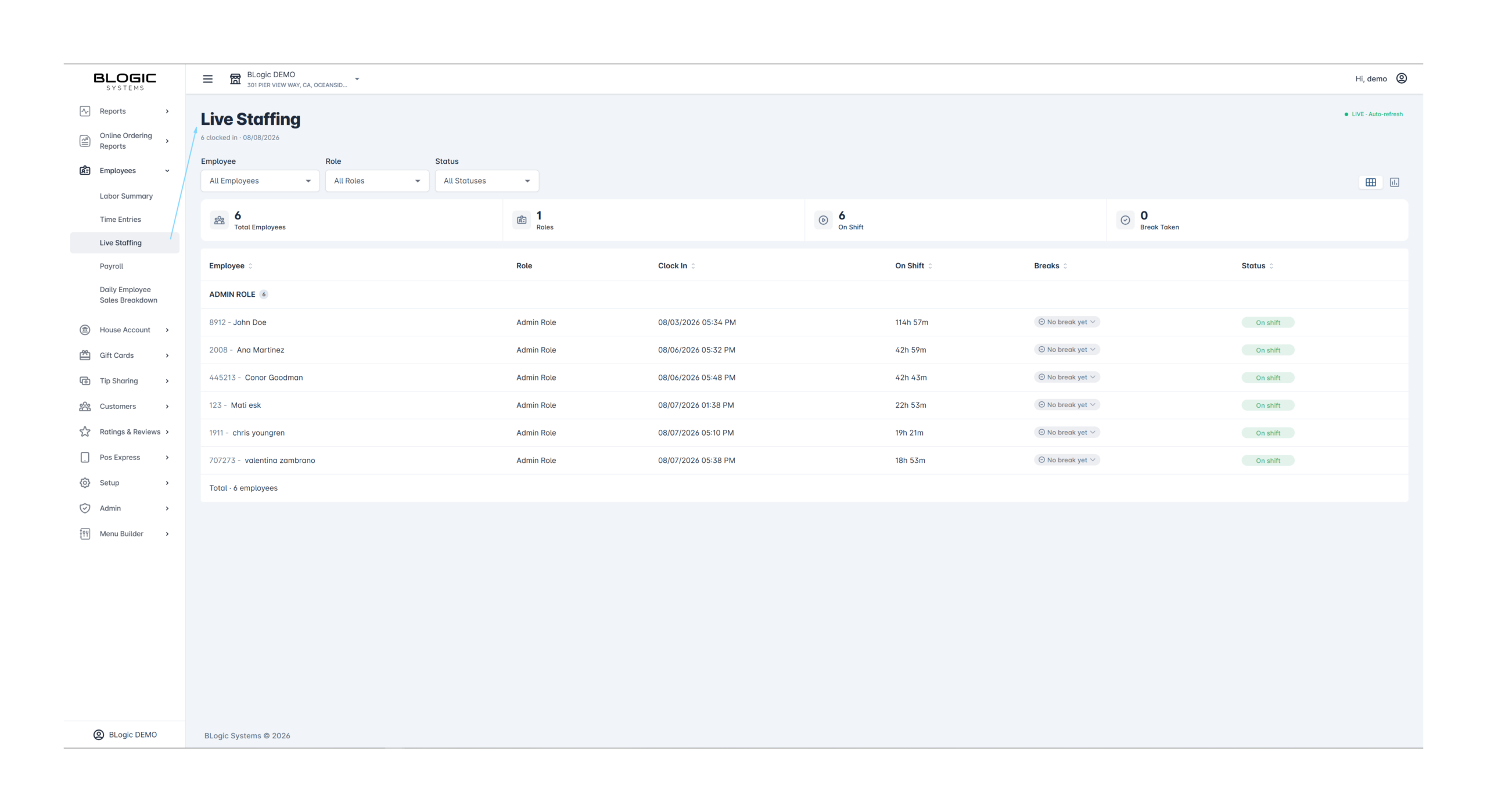Click the Gift Cards icon
The height and width of the screenshot is (812, 1487).
pos(85,355)
